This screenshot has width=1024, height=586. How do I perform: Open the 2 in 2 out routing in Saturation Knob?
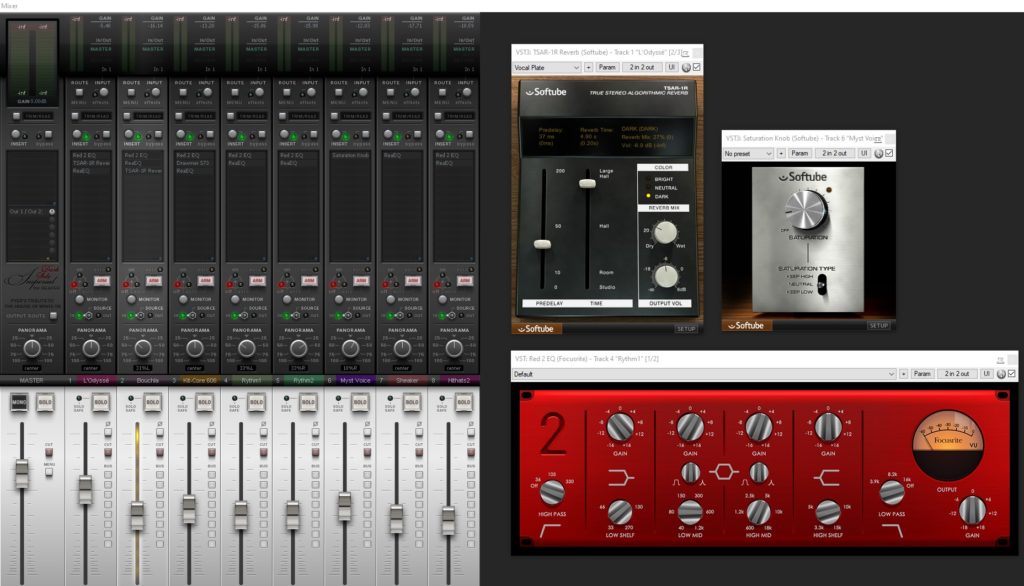[x=834, y=154]
